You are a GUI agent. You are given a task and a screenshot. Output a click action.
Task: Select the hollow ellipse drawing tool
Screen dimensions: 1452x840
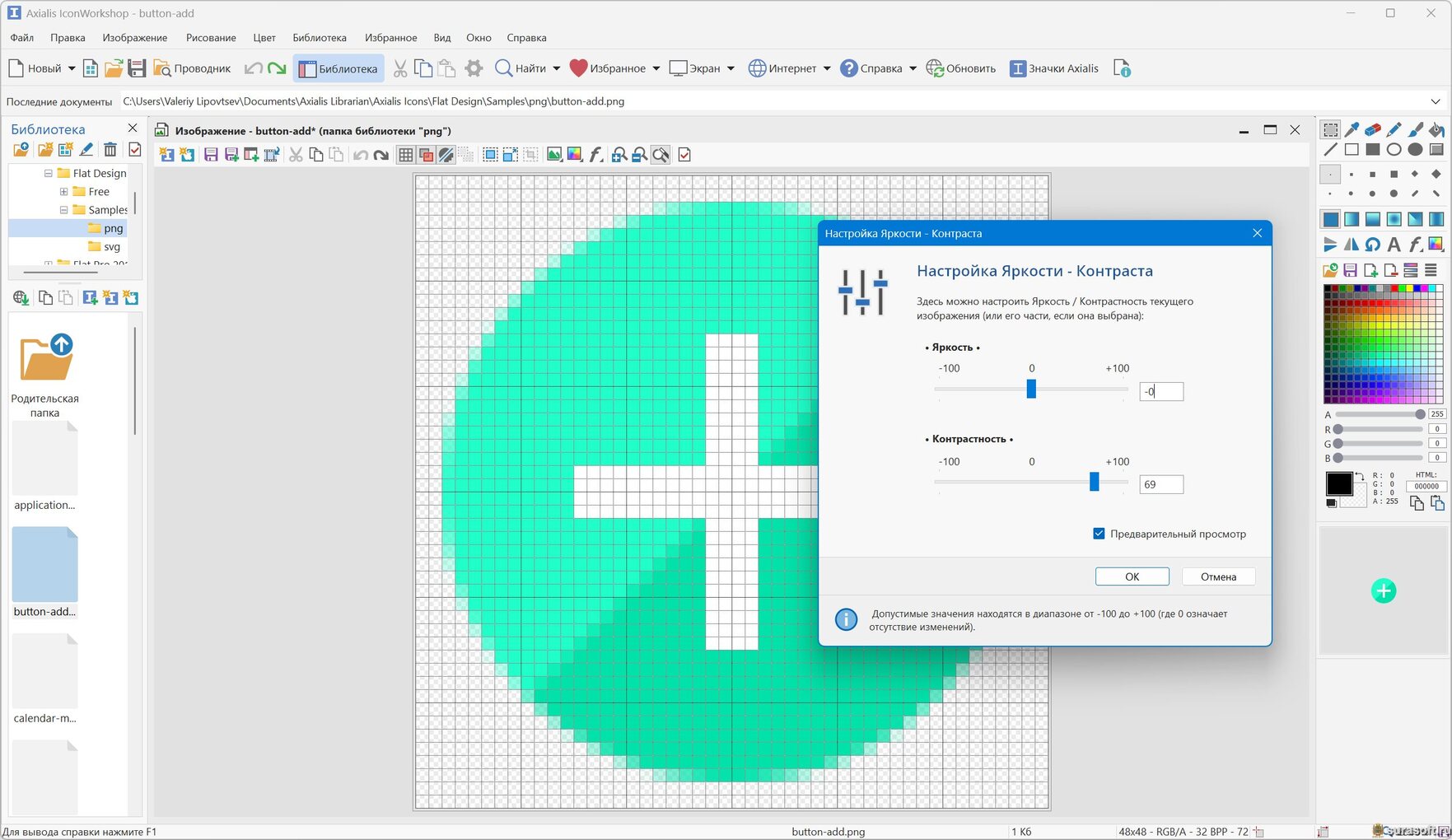tap(1394, 150)
